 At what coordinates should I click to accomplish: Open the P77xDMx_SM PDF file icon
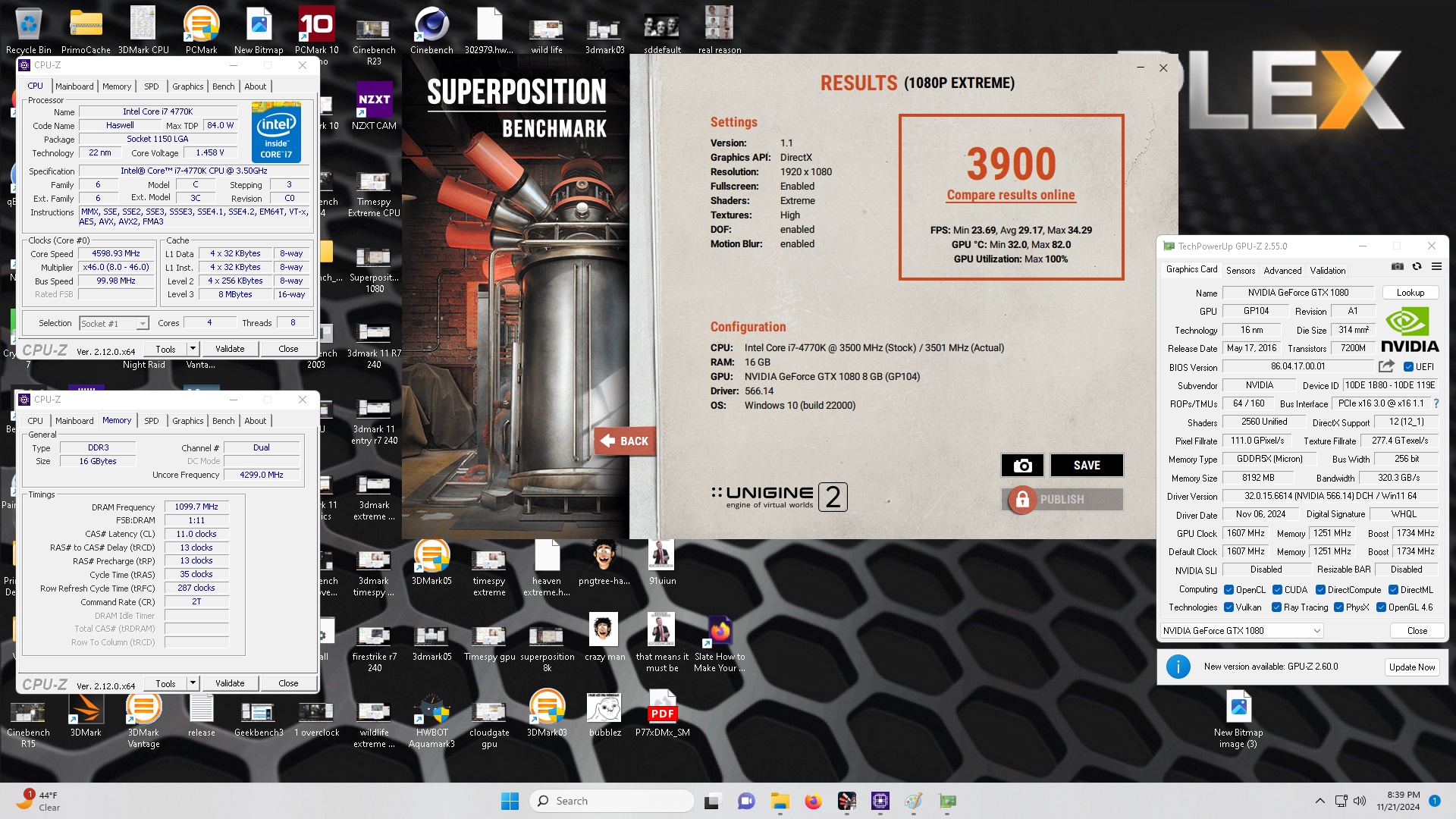662,714
